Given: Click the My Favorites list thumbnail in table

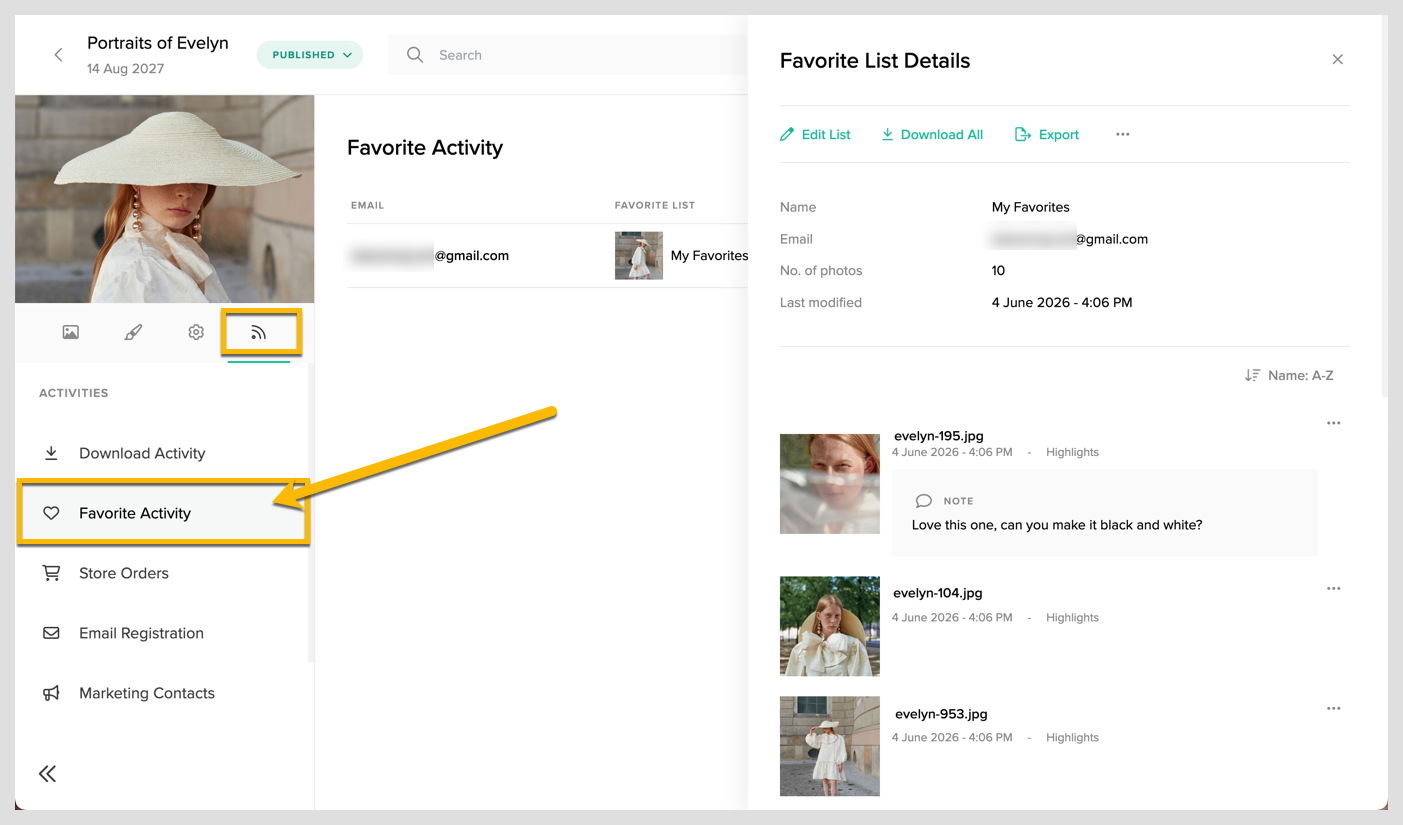Looking at the screenshot, I should tap(639, 255).
